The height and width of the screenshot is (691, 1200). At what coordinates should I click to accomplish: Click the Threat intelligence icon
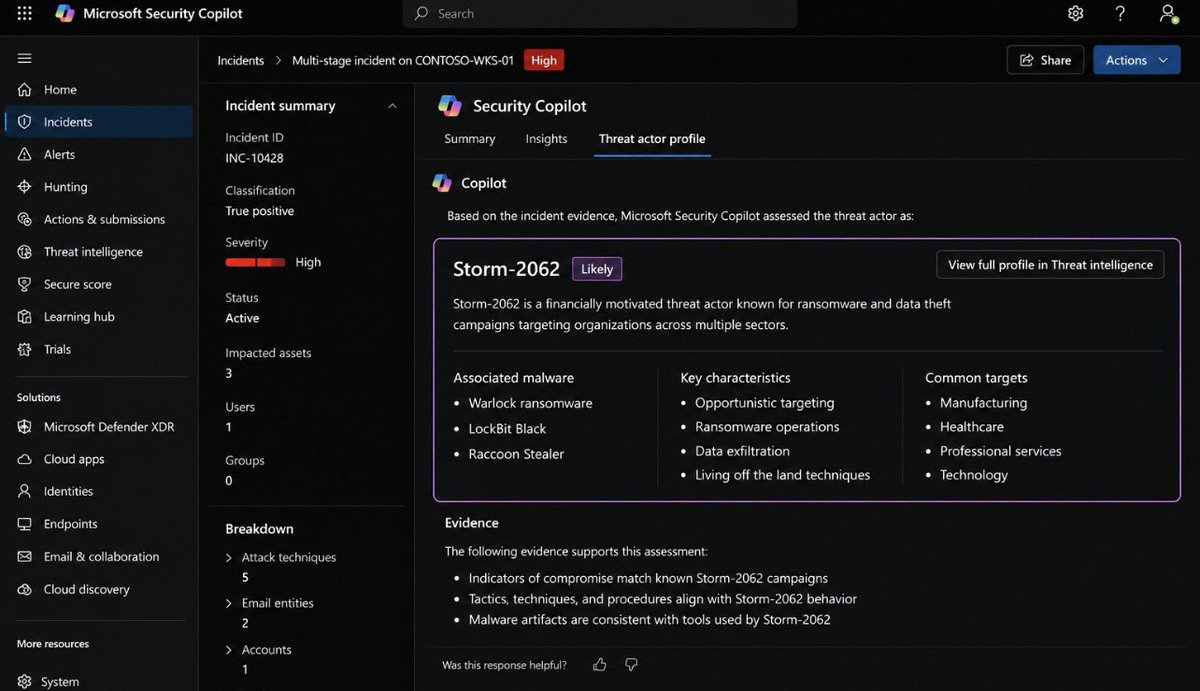click(25, 252)
